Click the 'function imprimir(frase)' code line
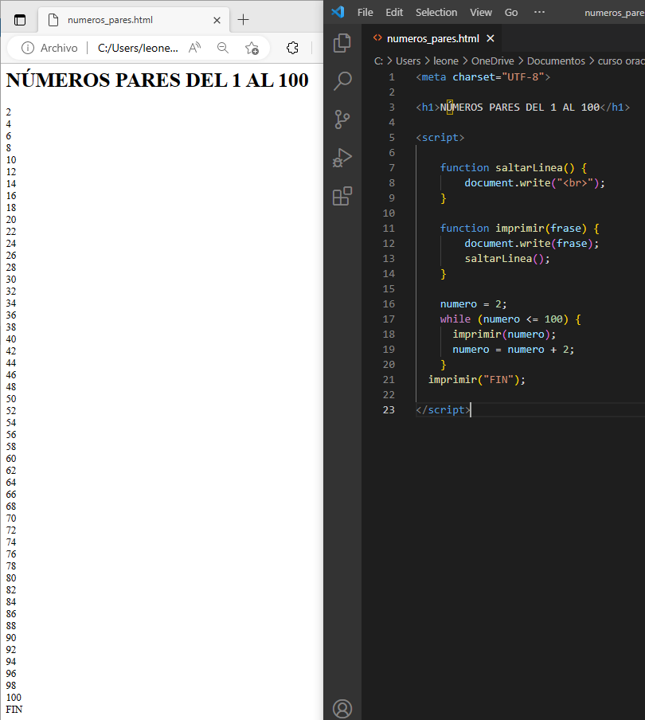 [x=519, y=228]
